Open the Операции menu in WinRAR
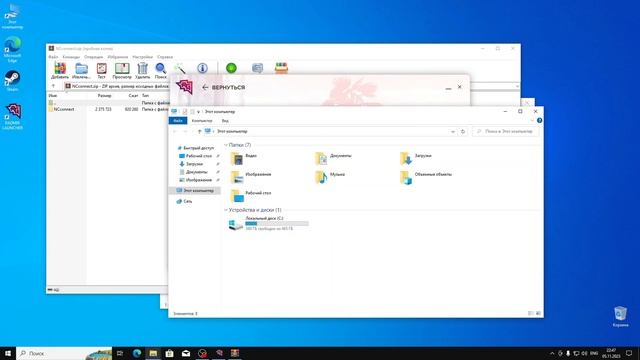Screen dimensions: 640x360 [x=93, y=57]
